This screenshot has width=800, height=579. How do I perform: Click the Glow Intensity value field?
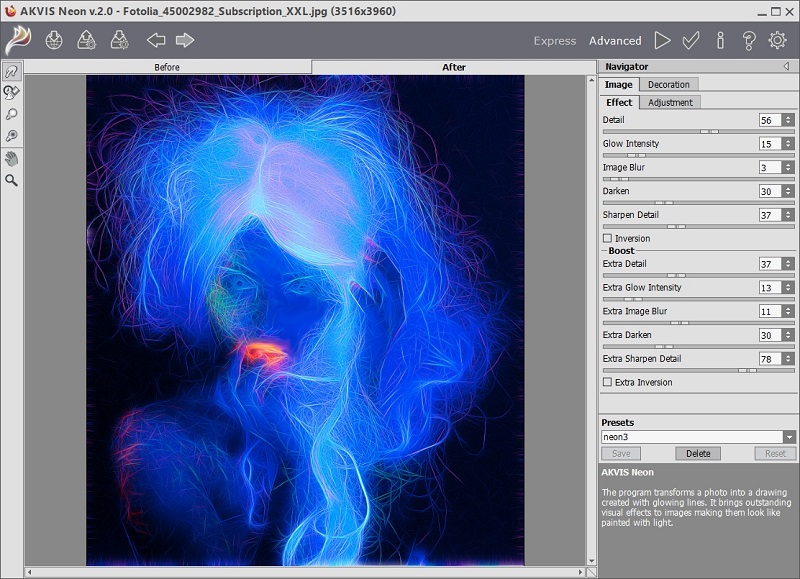[x=770, y=144]
